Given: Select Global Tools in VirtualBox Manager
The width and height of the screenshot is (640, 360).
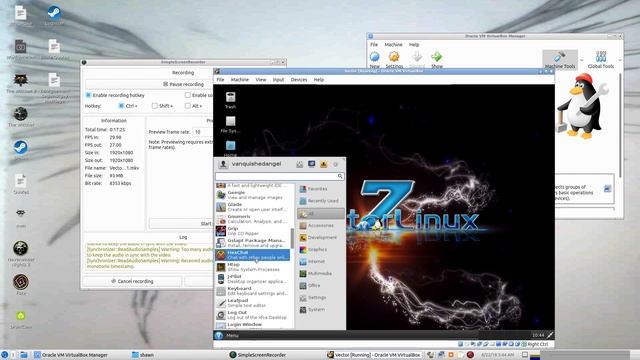Looking at the screenshot, I should click(x=601, y=60).
